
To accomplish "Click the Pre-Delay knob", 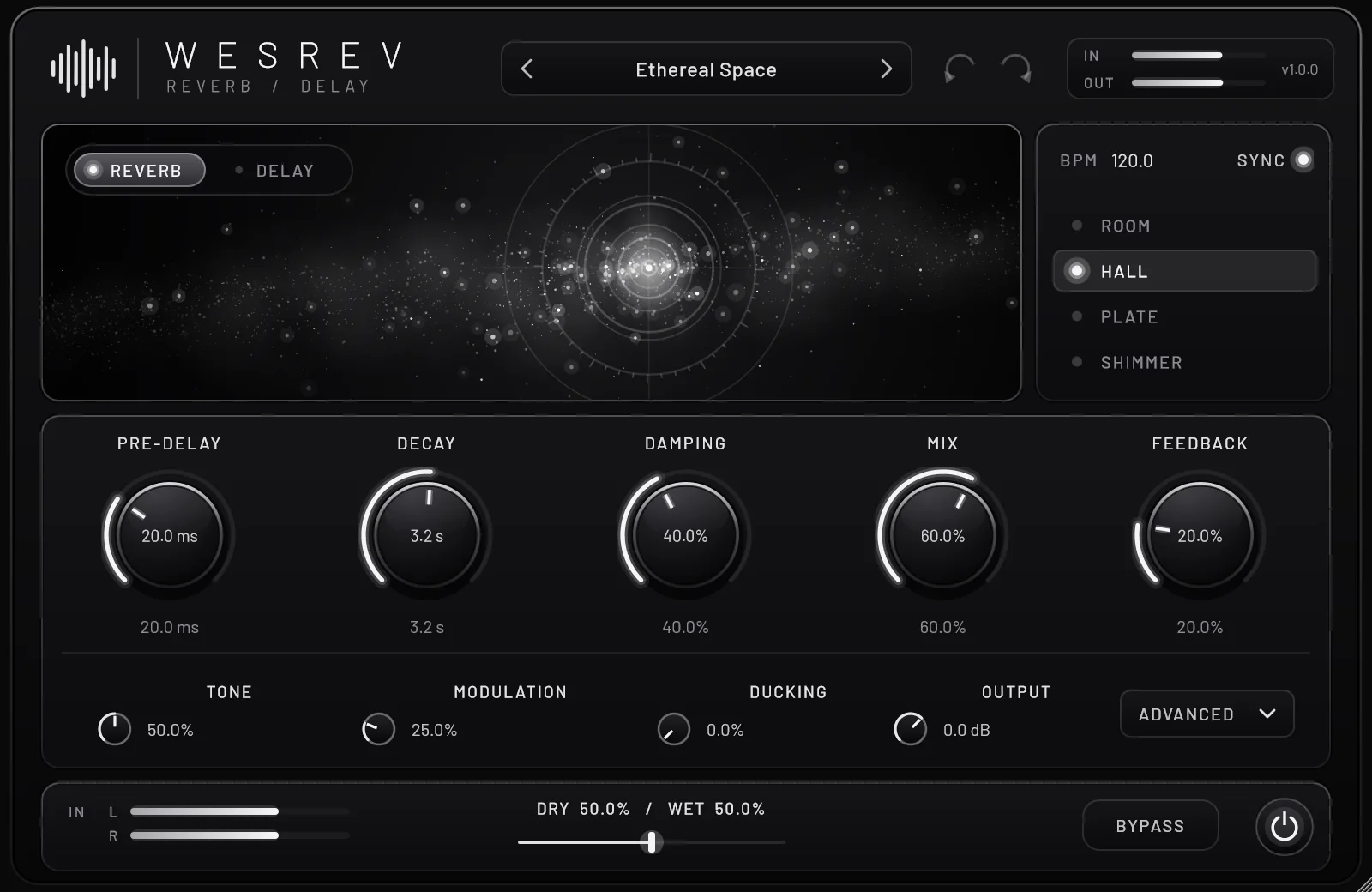I will click(169, 535).
